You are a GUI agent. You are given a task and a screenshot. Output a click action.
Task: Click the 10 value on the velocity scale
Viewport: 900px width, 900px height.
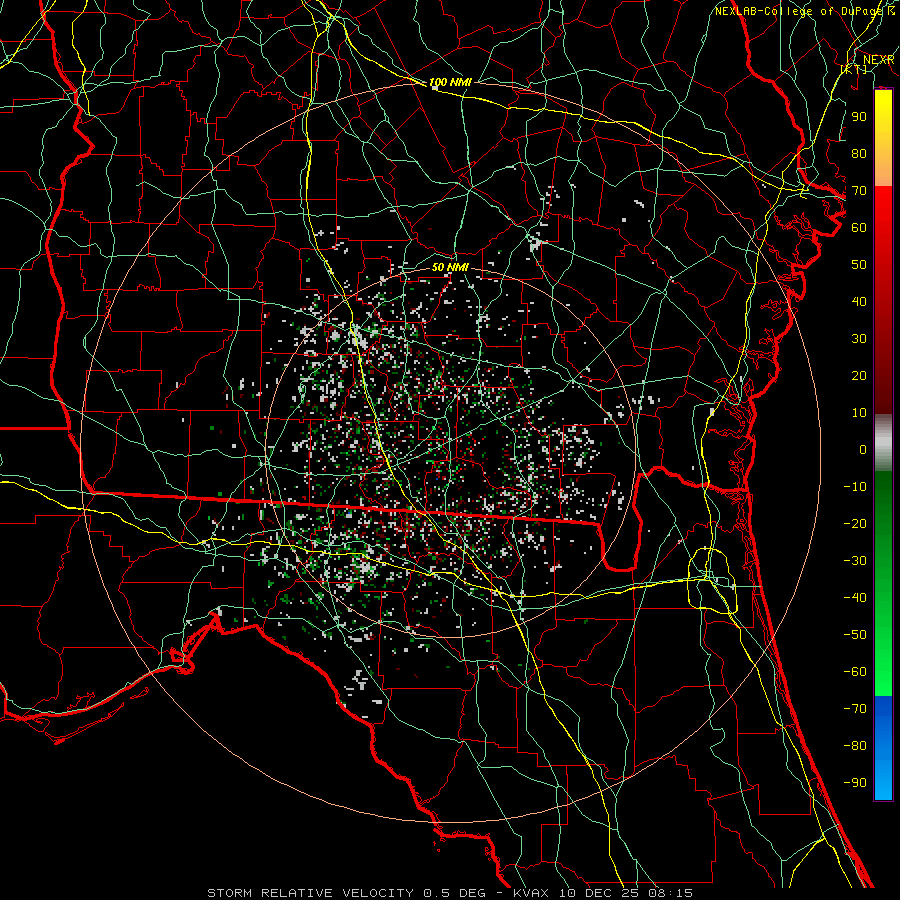859,413
